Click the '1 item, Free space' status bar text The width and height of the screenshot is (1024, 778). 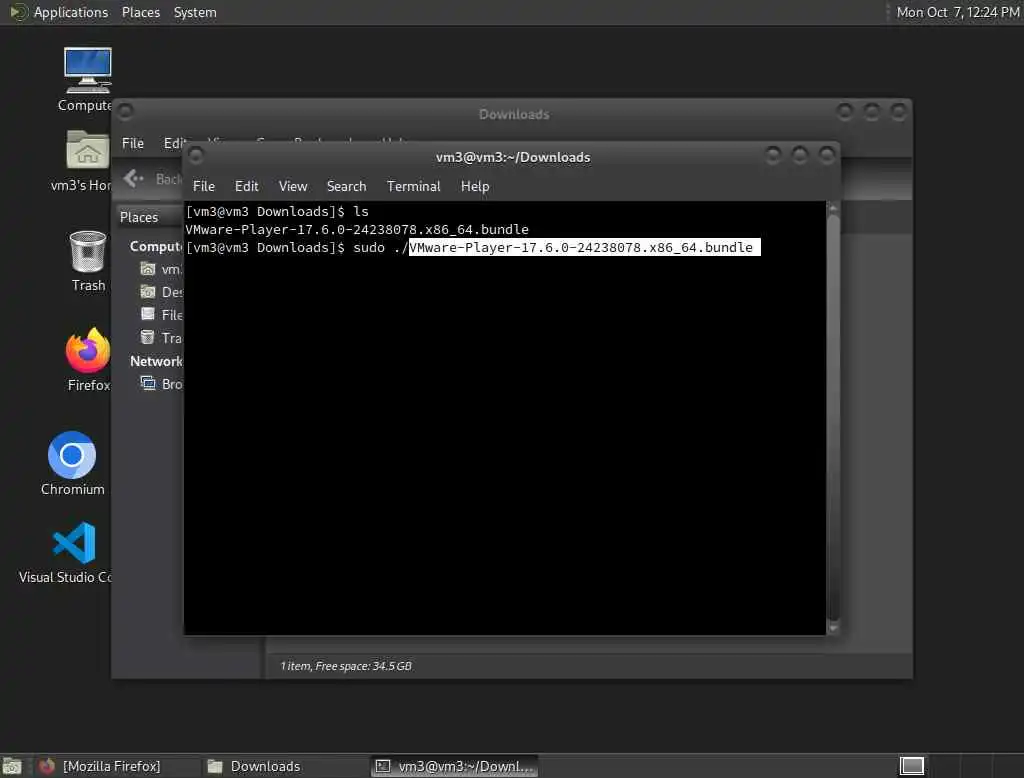click(x=346, y=666)
